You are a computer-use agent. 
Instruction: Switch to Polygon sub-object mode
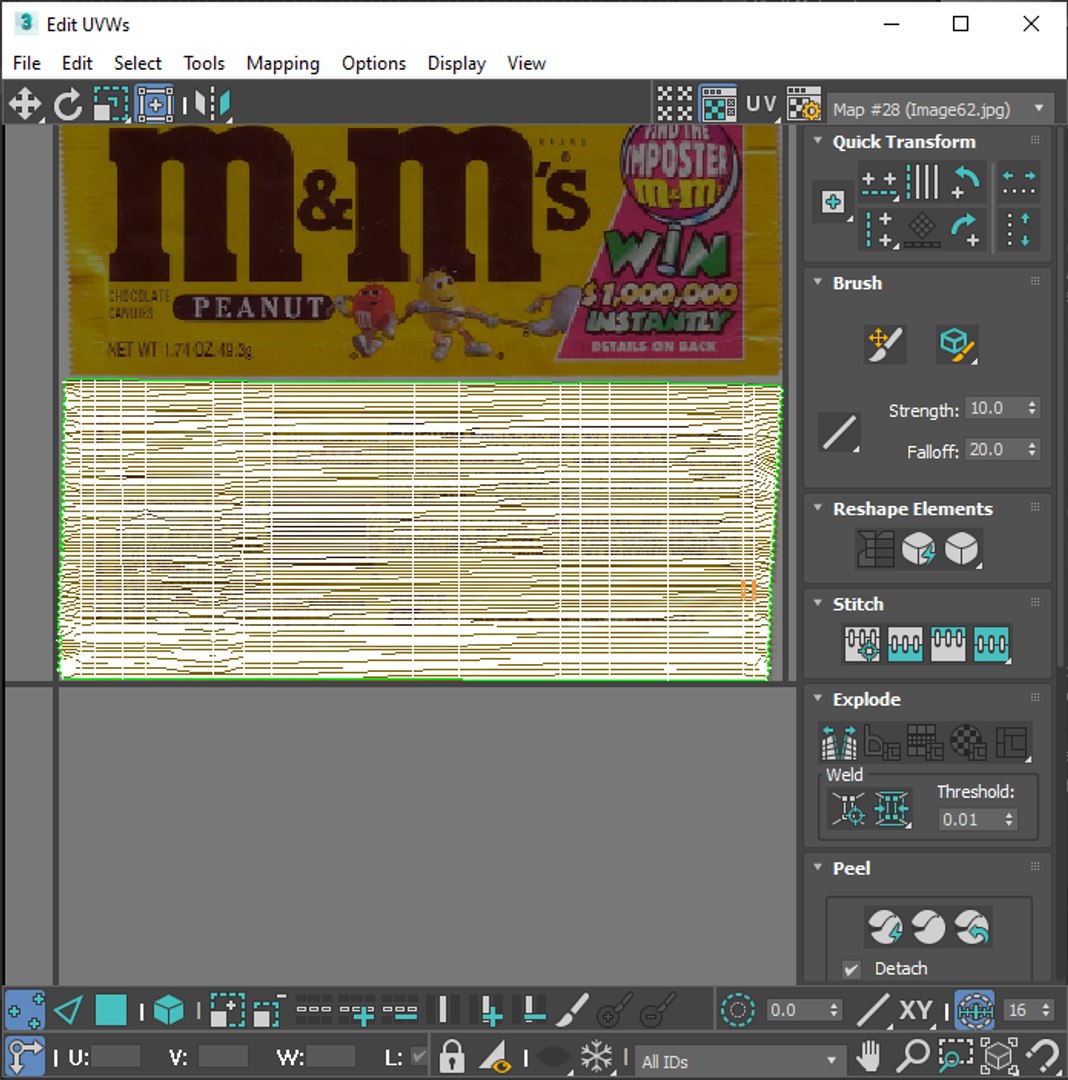111,1010
